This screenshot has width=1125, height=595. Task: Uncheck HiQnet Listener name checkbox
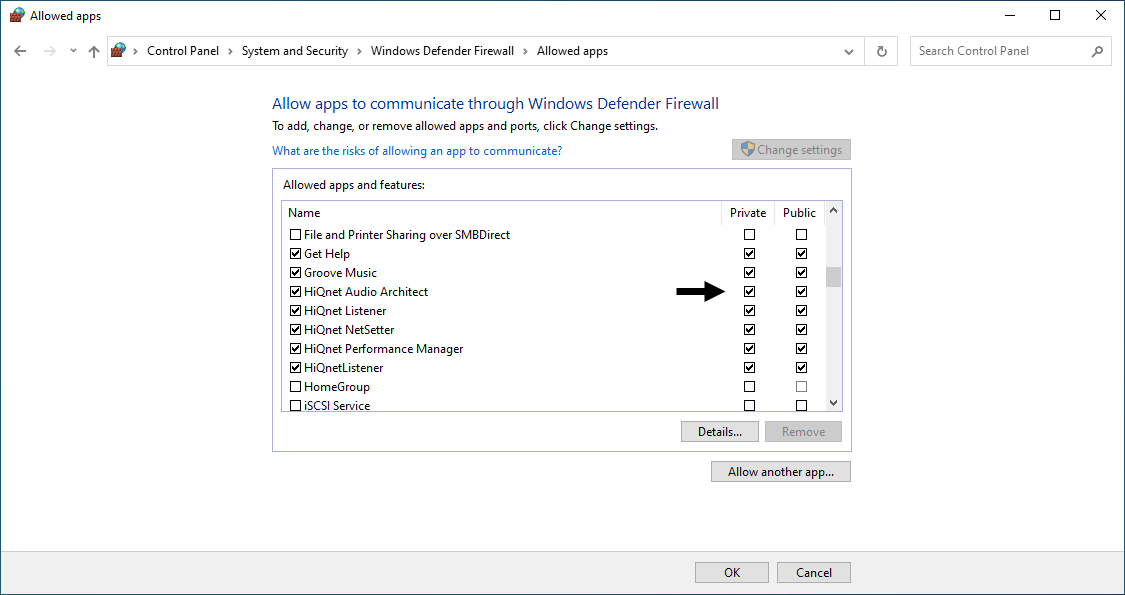[x=295, y=311]
